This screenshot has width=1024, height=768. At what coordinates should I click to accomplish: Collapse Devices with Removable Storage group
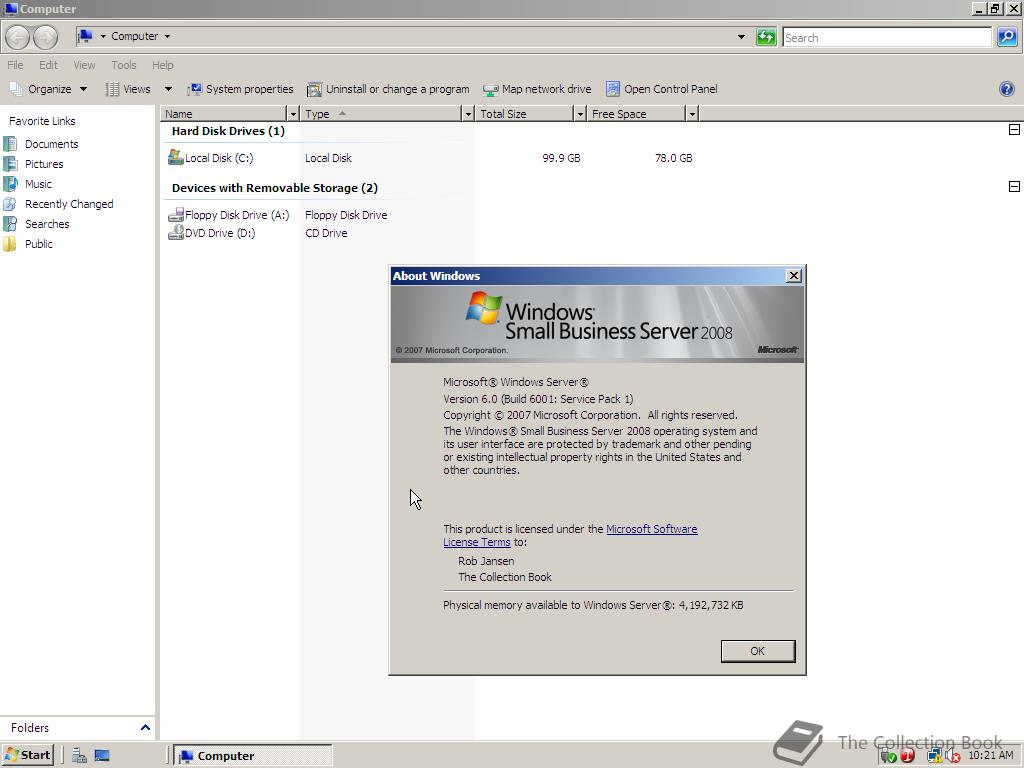[1014, 187]
